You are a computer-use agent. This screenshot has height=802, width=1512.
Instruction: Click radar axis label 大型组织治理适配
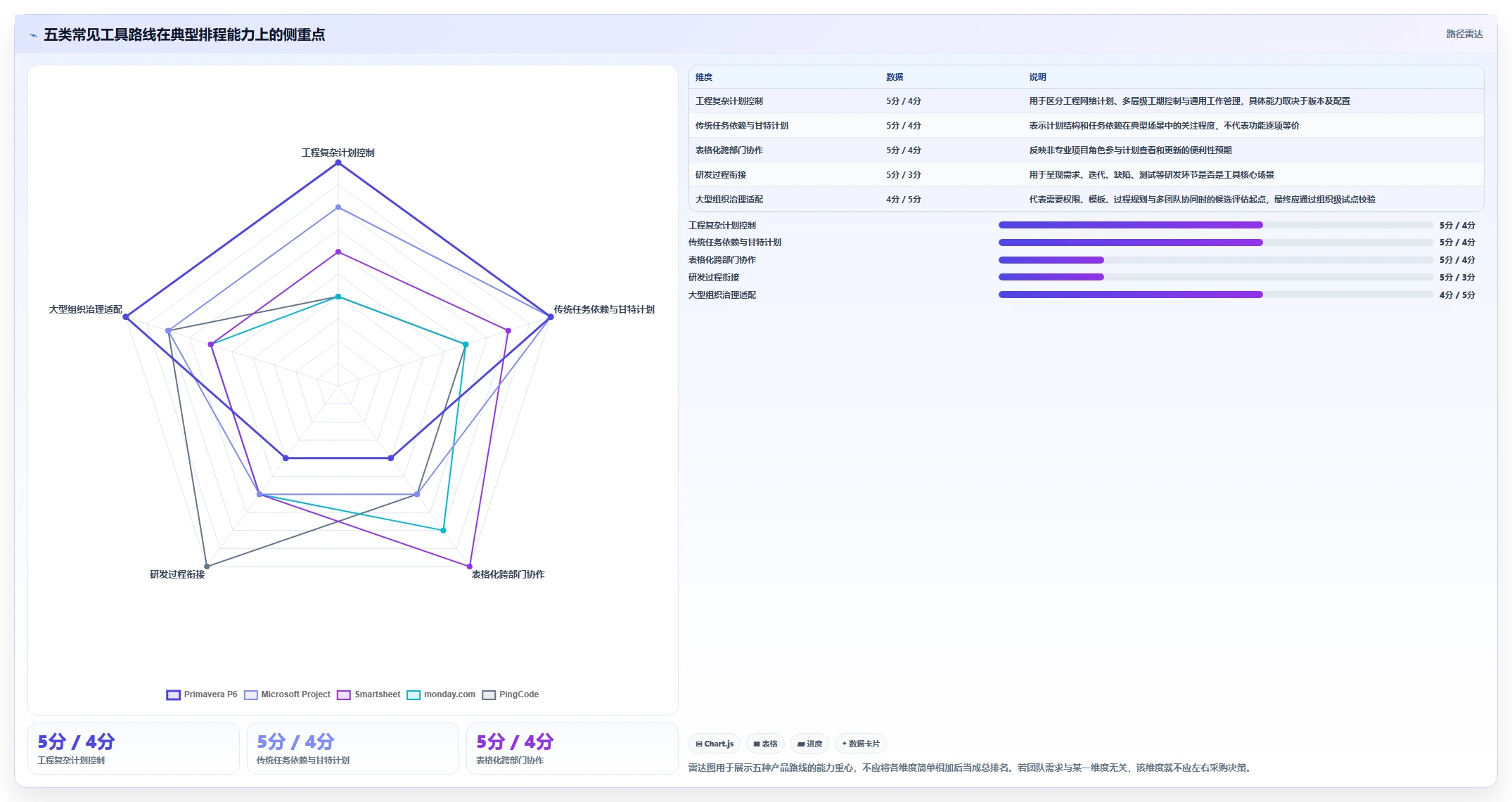(x=86, y=309)
